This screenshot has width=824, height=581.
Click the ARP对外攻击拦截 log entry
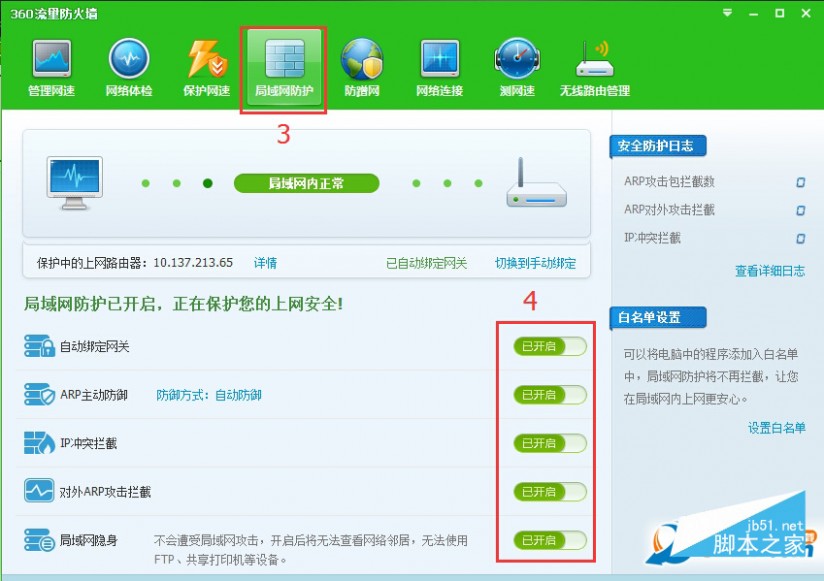point(669,210)
